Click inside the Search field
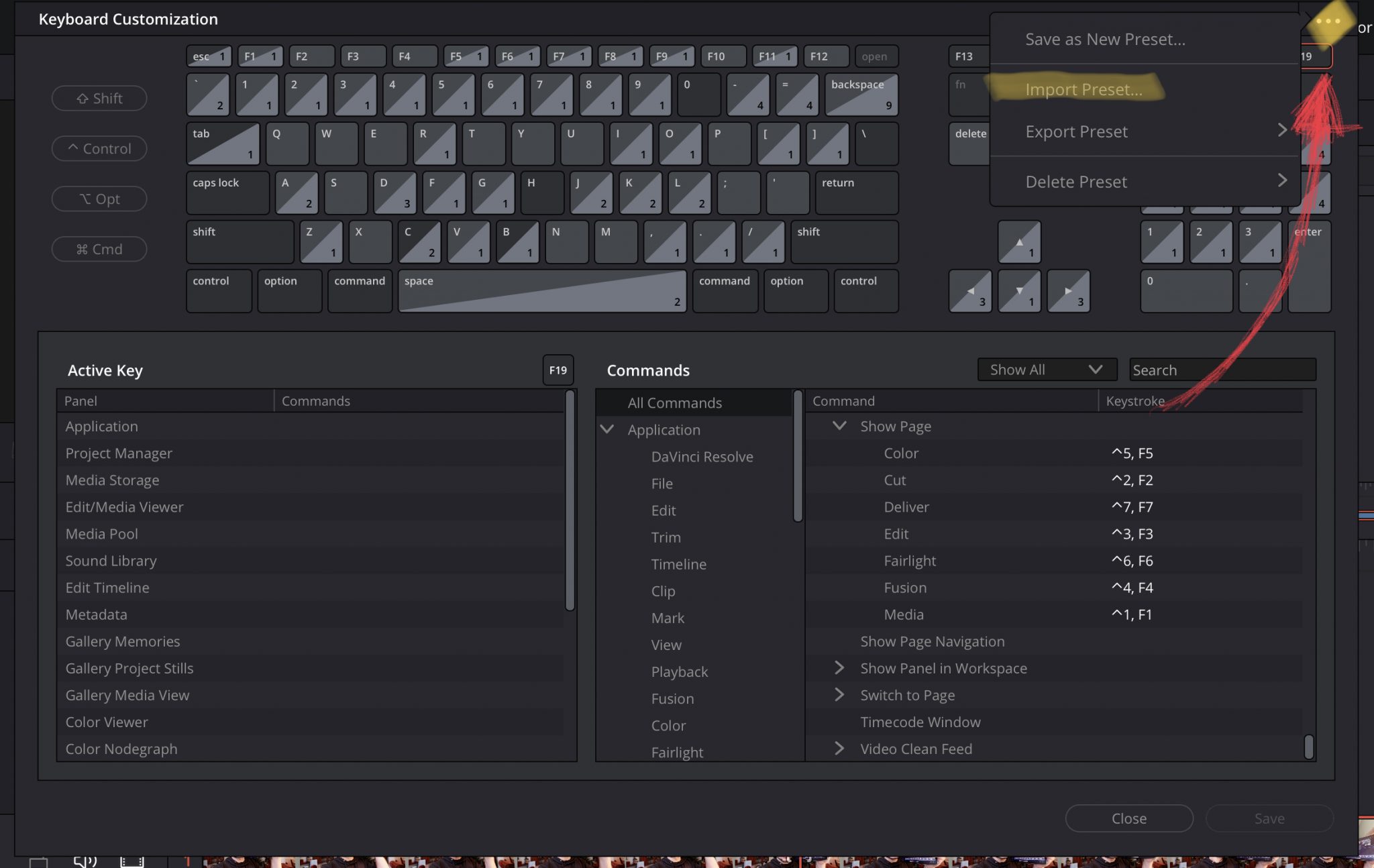The height and width of the screenshot is (868, 1374). tap(1221, 369)
